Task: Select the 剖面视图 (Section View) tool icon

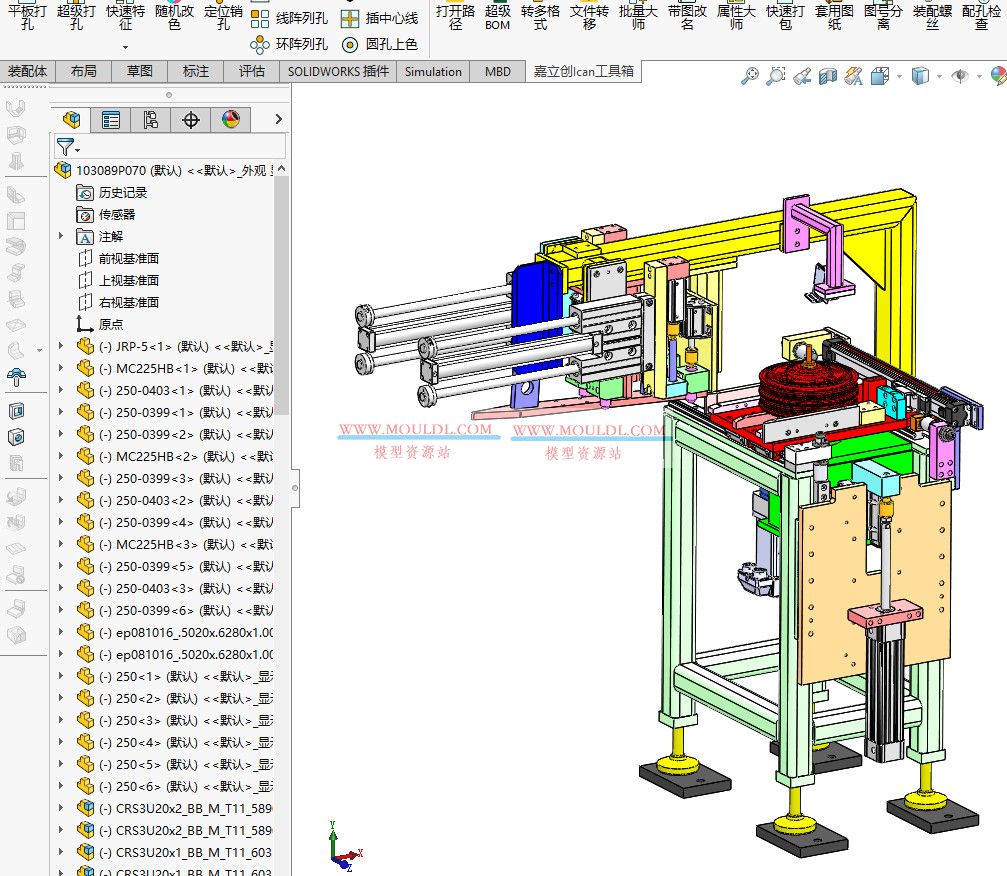Action: (825, 76)
